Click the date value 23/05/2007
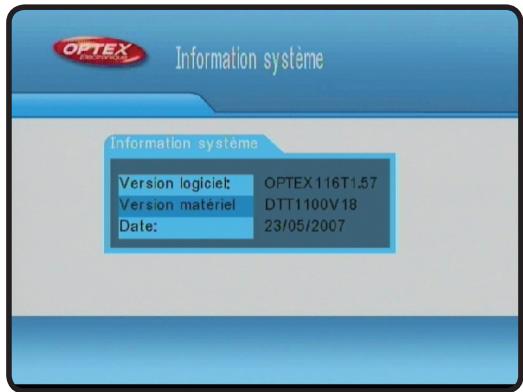 coord(305,226)
